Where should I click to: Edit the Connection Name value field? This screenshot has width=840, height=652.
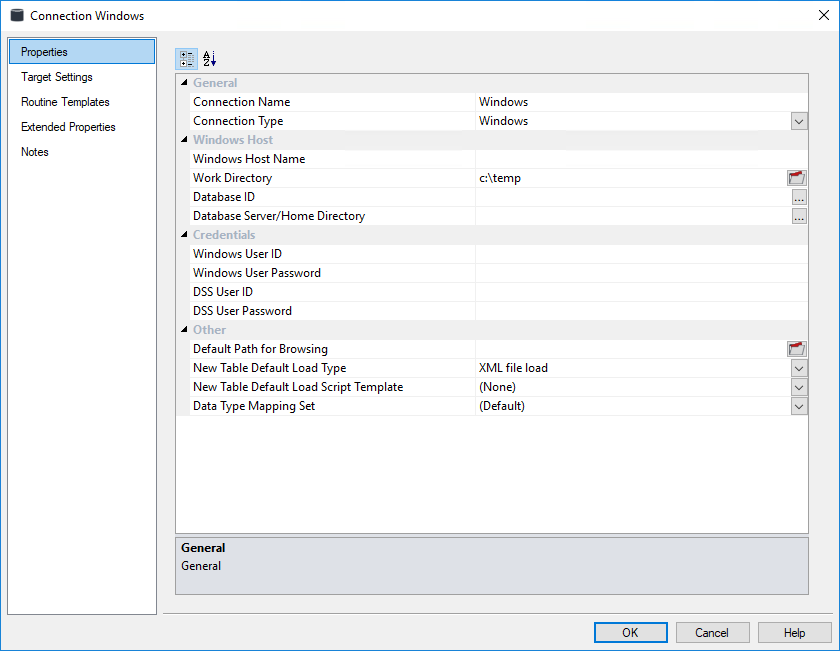(x=641, y=102)
